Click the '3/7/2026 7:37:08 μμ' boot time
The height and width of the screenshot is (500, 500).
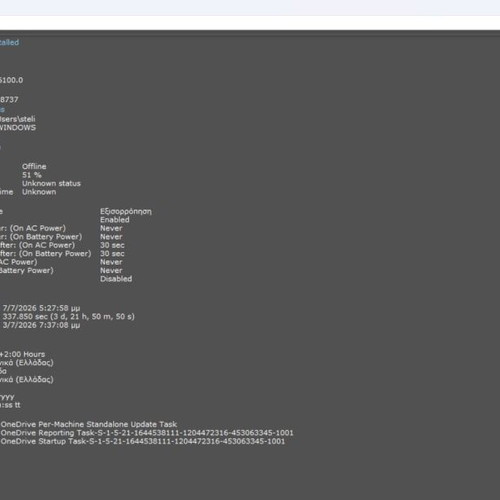pyautogui.click(x=41, y=325)
